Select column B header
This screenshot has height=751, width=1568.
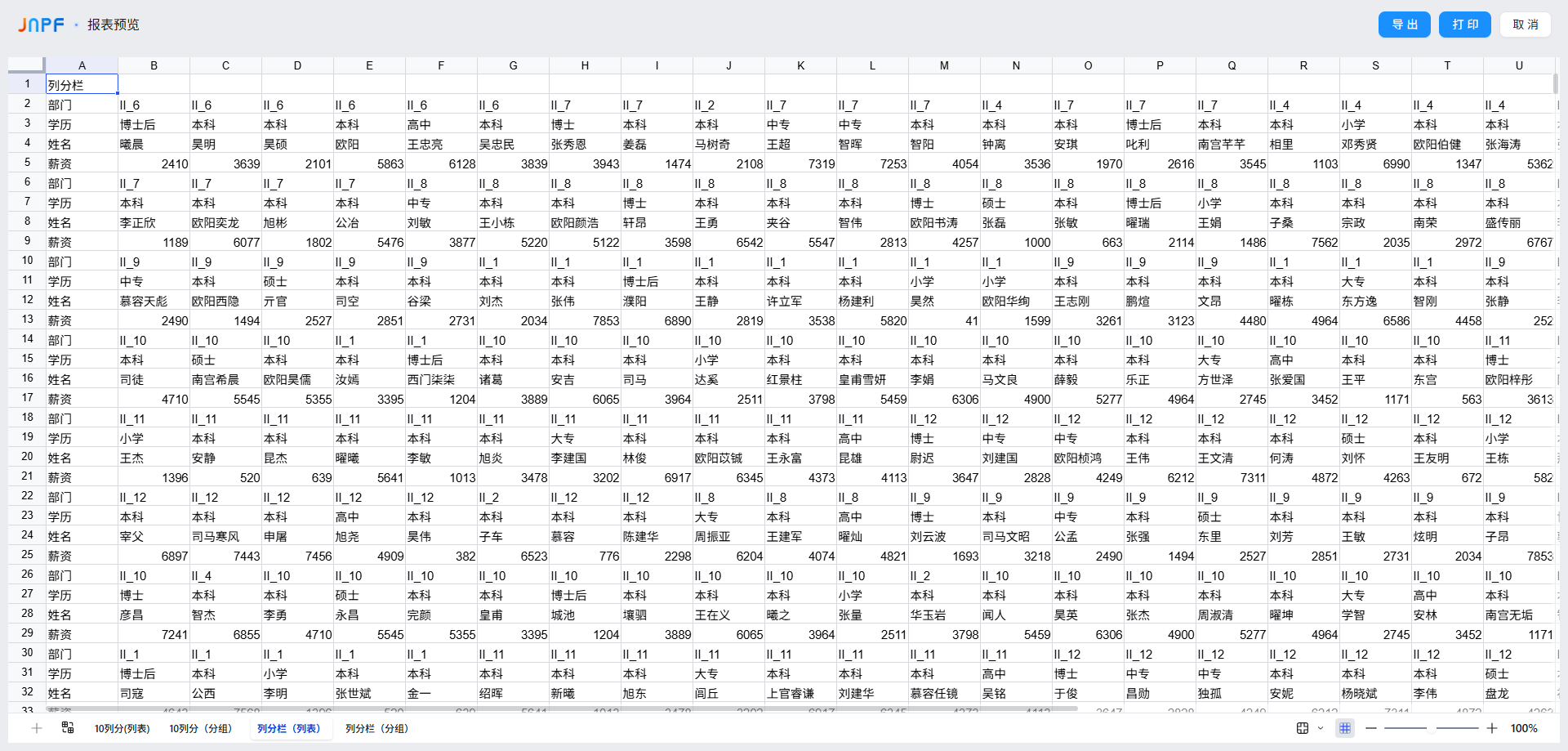coord(154,65)
